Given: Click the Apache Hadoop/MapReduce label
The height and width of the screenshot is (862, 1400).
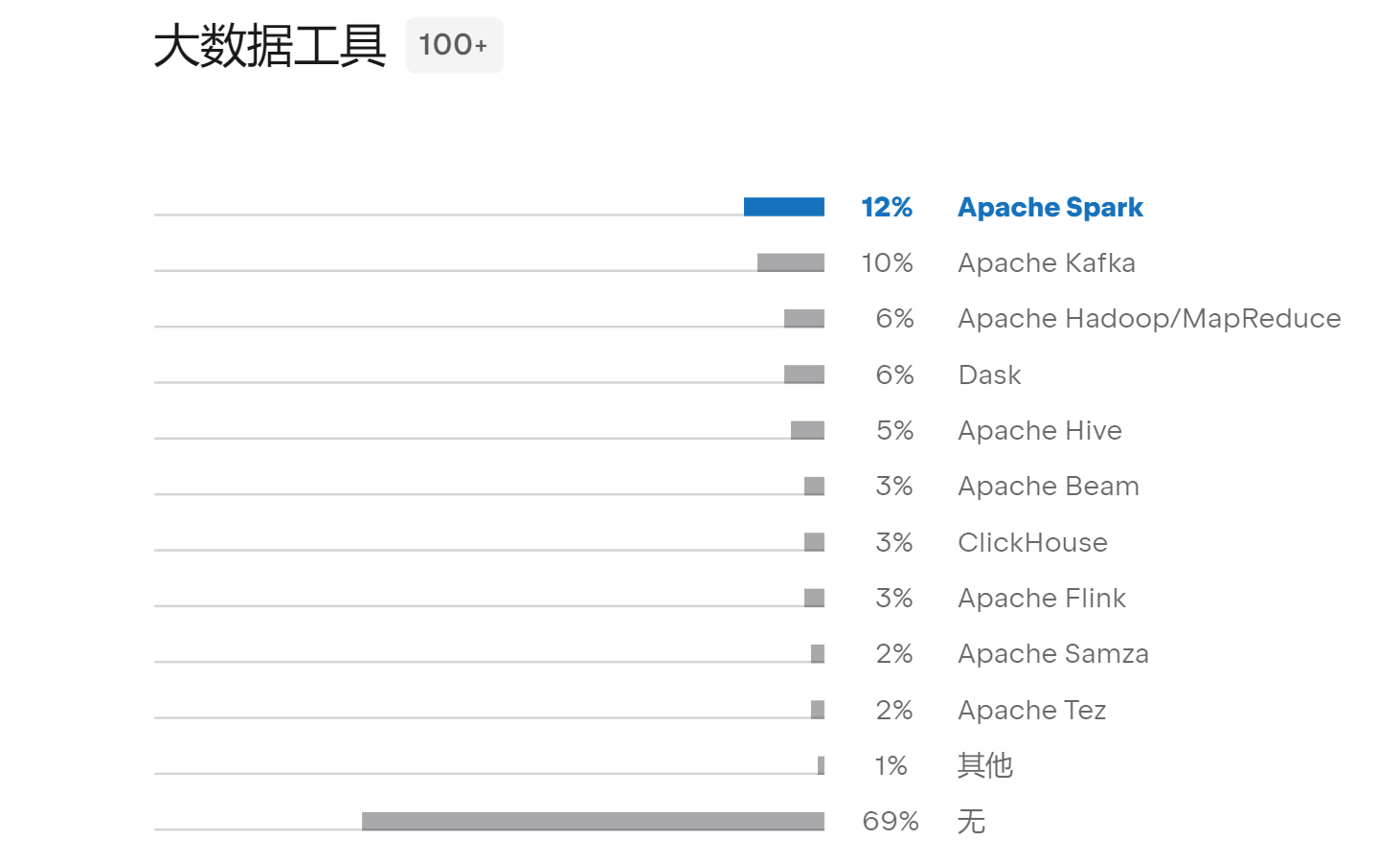Looking at the screenshot, I should (x=1149, y=319).
